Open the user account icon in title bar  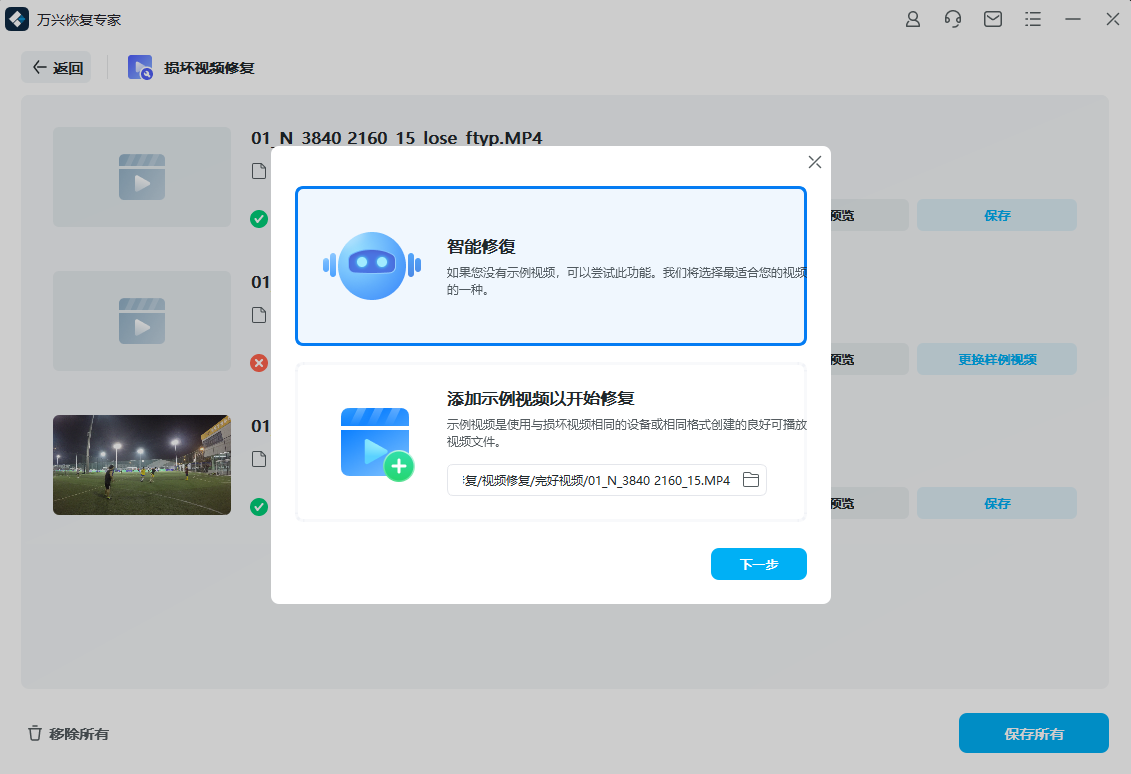[912, 18]
